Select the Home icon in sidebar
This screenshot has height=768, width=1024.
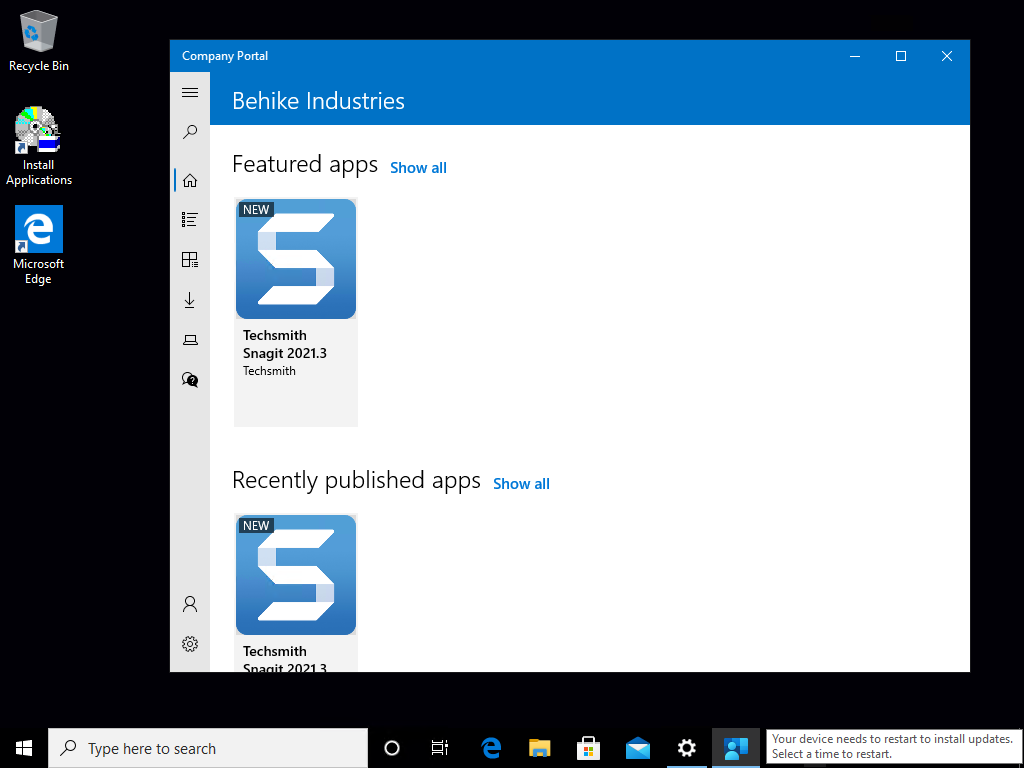[190, 180]
